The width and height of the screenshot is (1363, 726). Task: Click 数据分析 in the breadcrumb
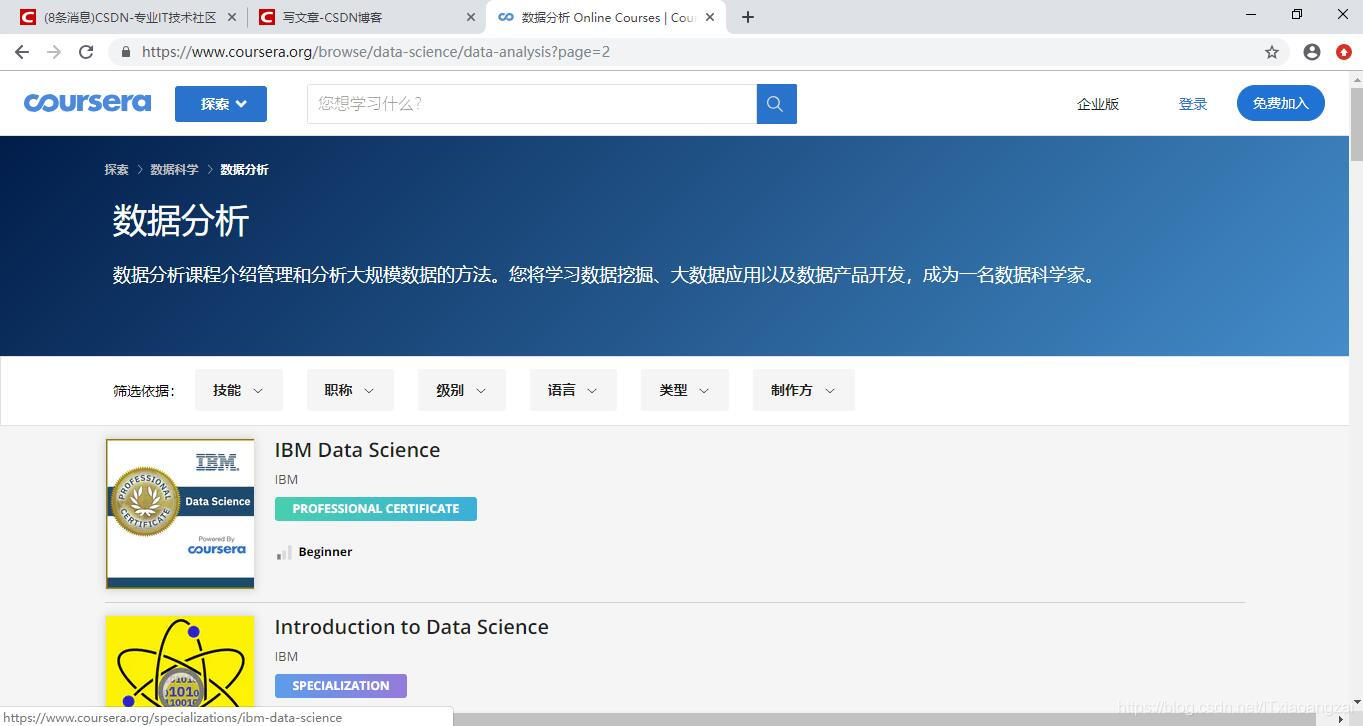pos(244,169)
